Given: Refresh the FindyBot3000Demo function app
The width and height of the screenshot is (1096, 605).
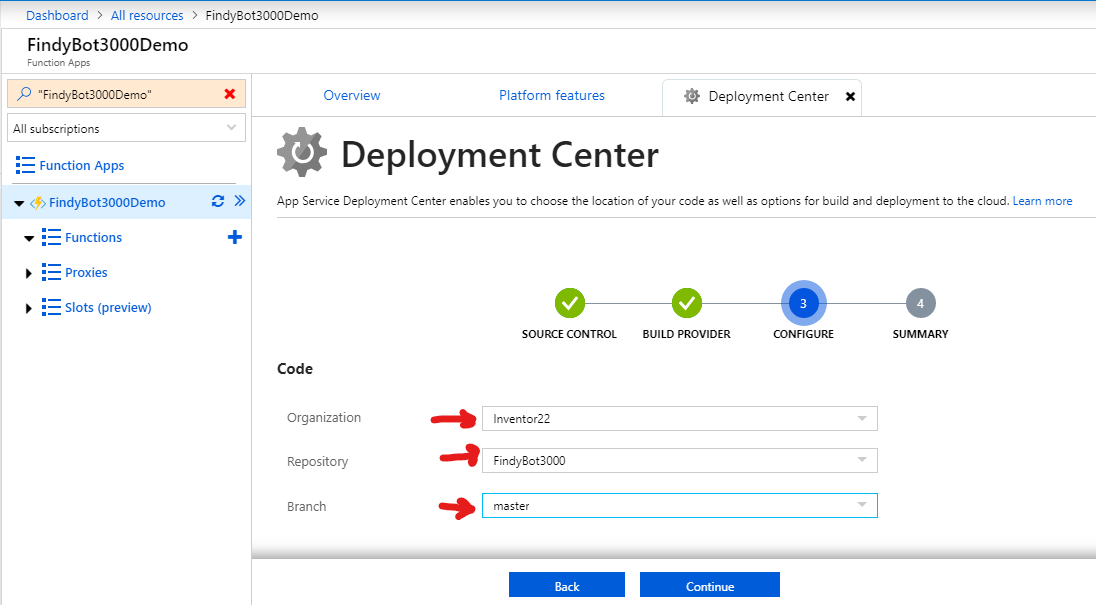Looking at the screenshot, I should pyautogui.click(x=218, y=201).
